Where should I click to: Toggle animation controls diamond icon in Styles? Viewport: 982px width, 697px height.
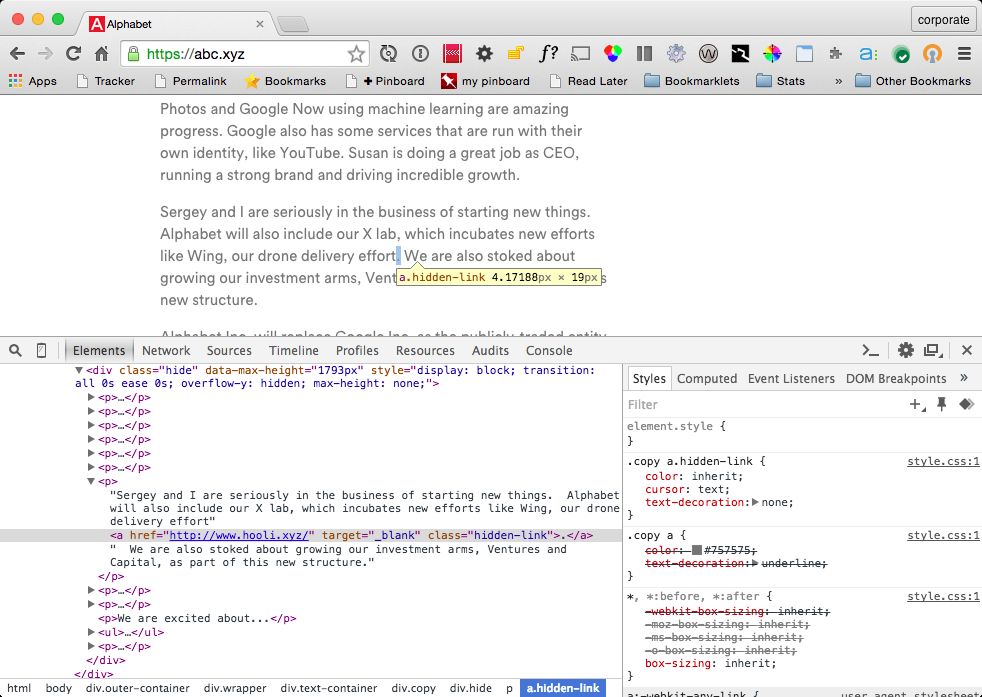966,405
